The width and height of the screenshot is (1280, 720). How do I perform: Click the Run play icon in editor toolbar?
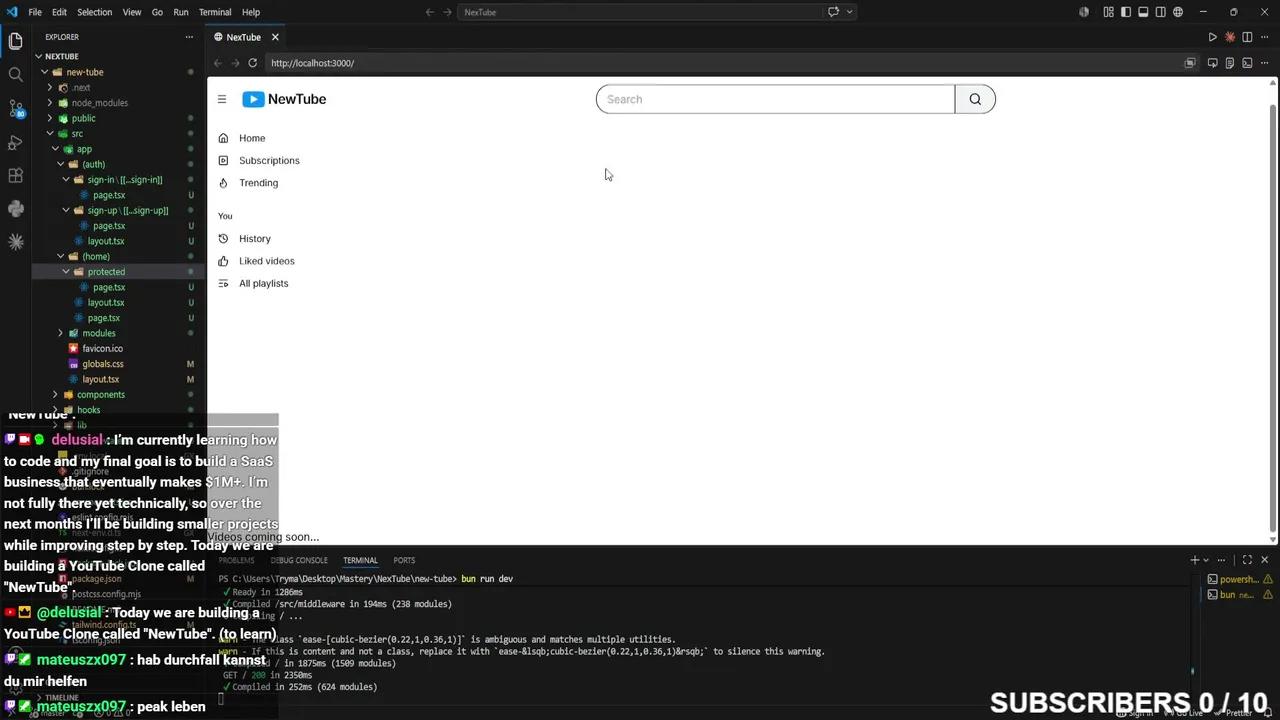pyautogui.click(x=1212, y=37)
